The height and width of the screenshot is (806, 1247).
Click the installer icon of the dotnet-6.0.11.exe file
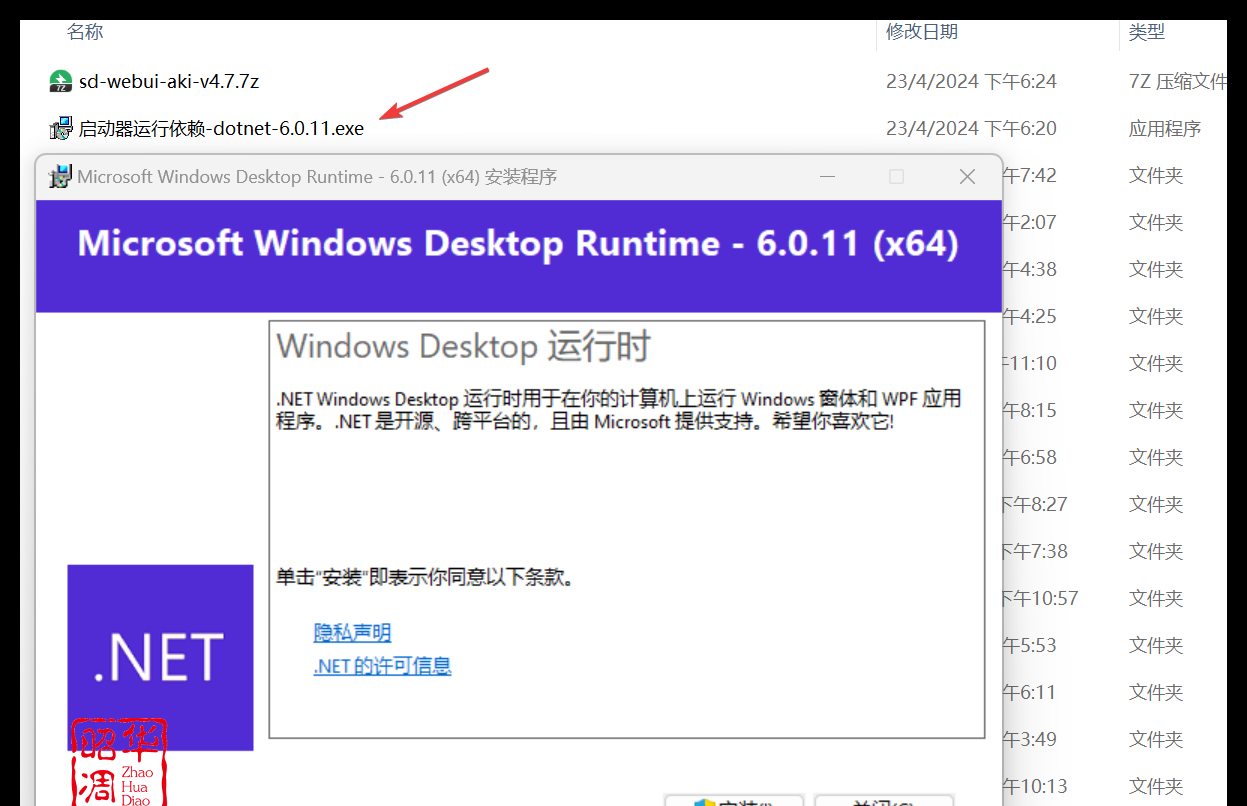61,128
